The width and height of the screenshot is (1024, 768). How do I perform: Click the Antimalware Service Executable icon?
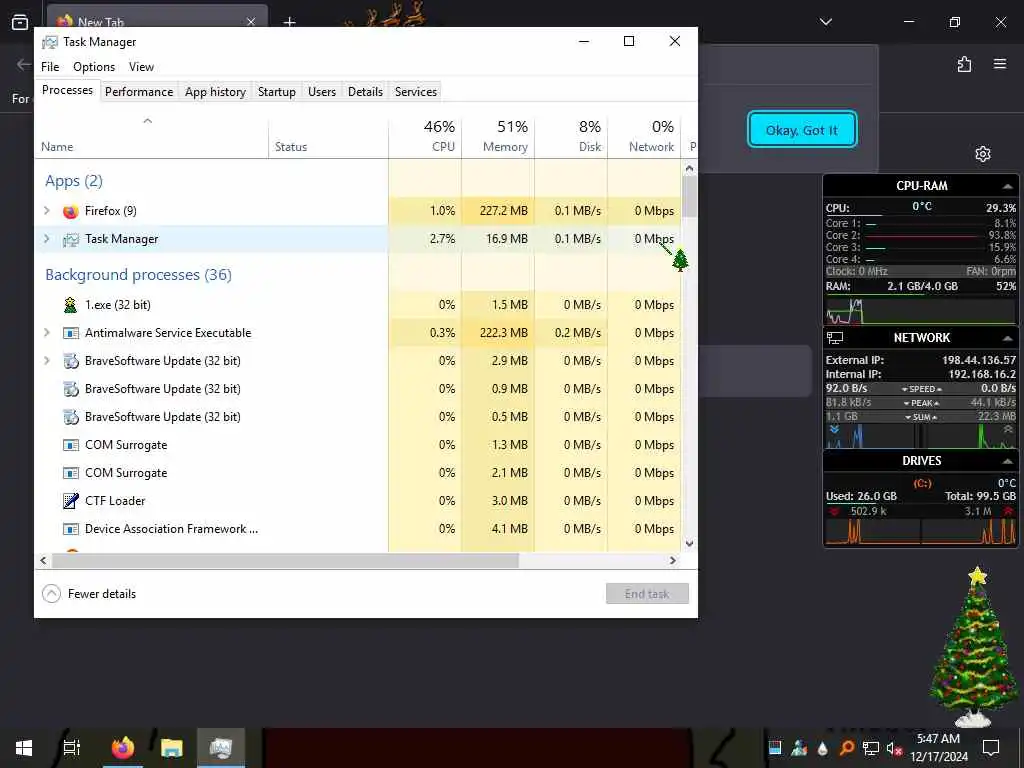click(71, 333)
